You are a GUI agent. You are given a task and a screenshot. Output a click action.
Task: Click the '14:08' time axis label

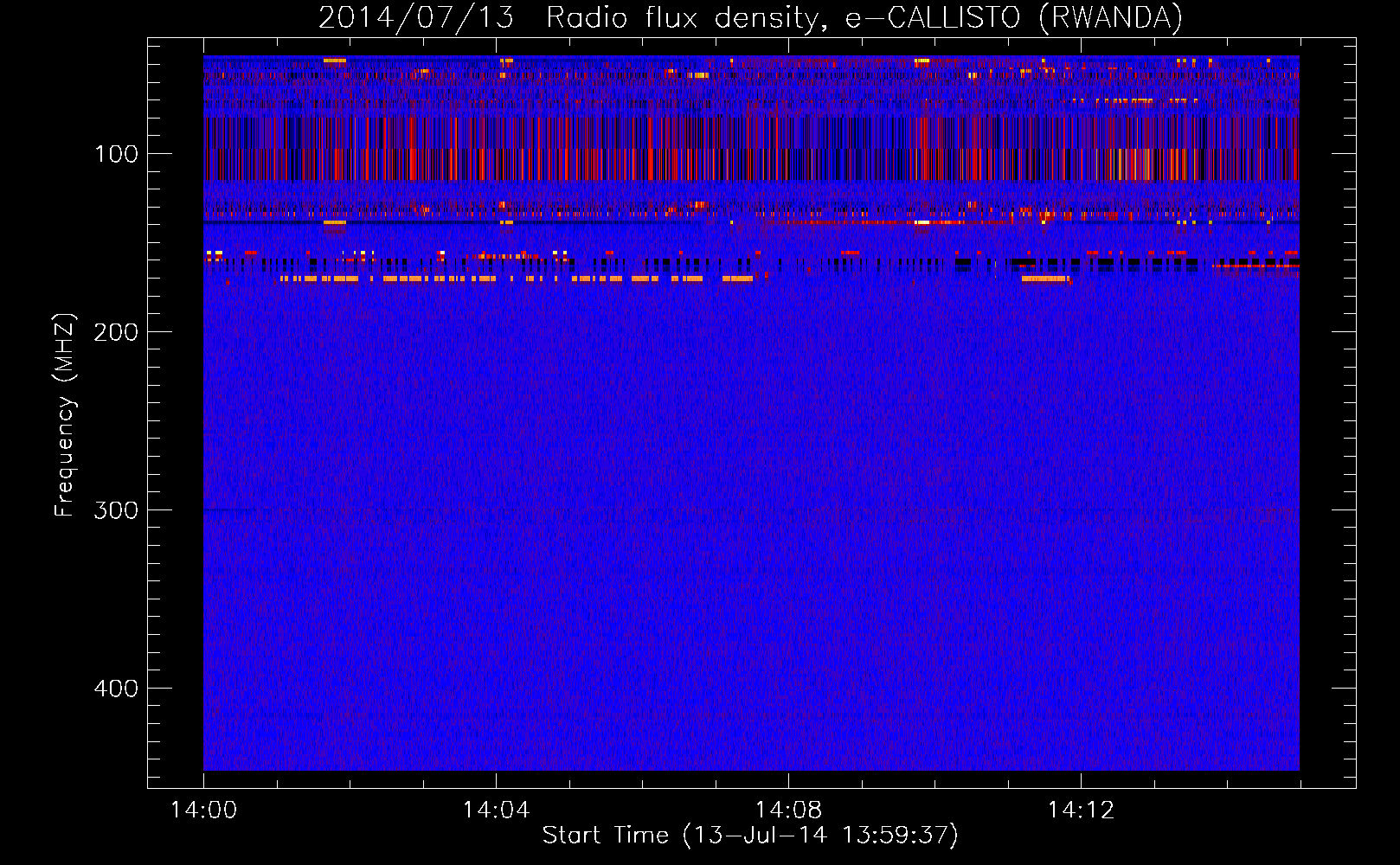click(788, 811)
